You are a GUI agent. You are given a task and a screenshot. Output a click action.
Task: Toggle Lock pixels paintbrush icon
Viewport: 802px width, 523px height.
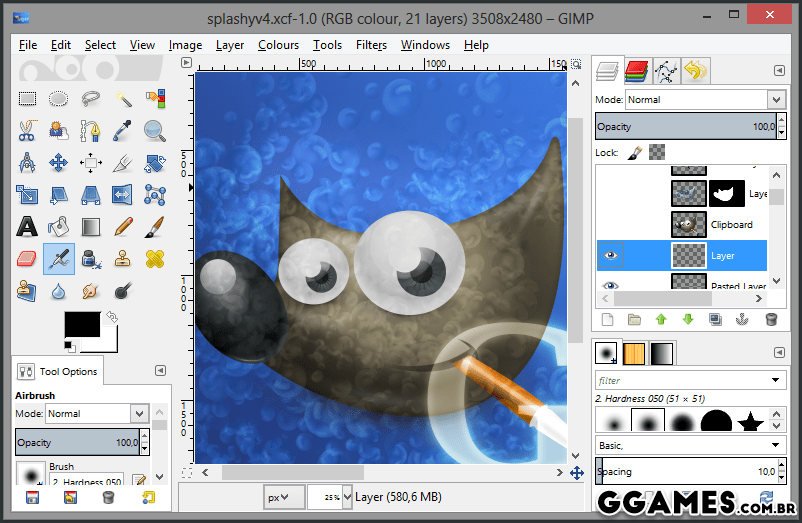634,153
